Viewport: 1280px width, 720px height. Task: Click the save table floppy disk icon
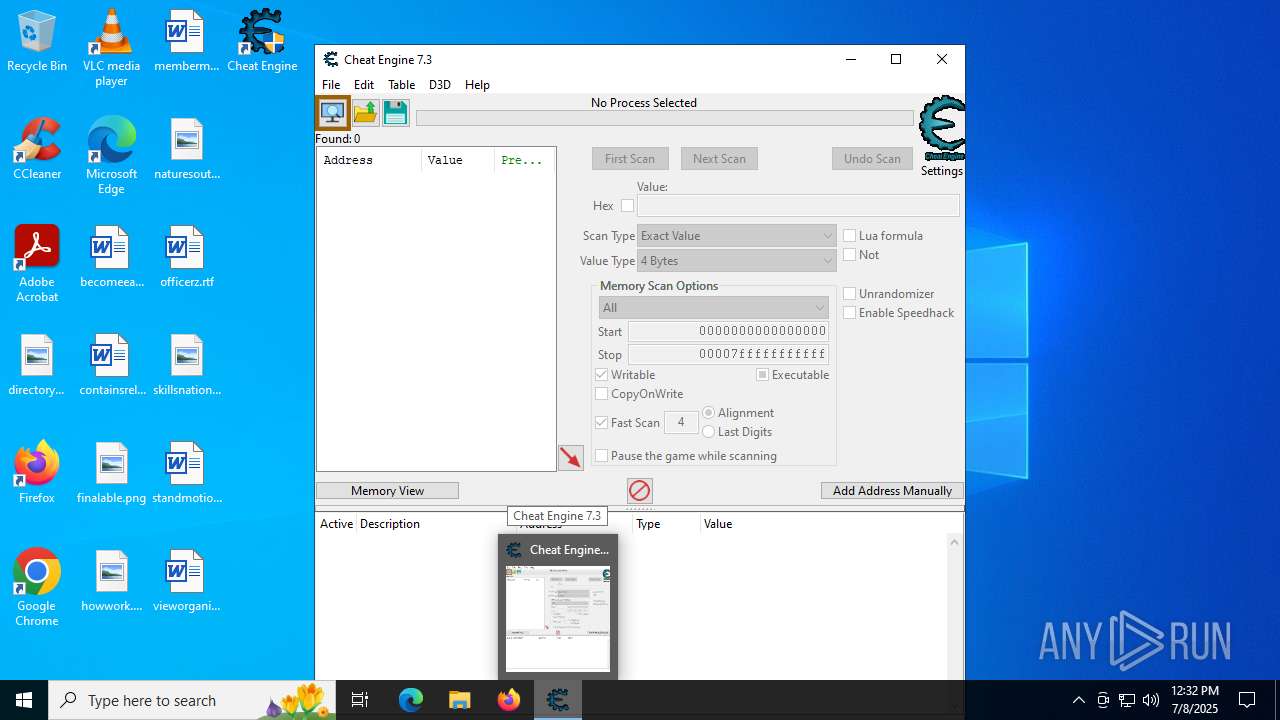tap(396, 112)
